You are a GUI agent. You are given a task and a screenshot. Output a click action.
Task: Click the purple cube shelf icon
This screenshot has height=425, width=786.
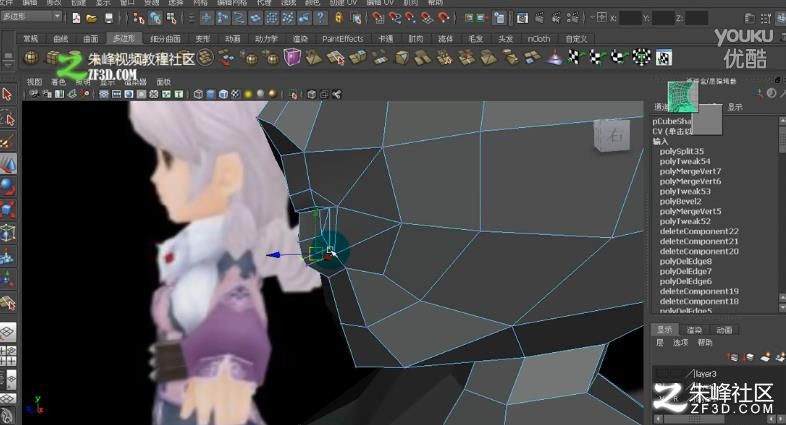292,57
